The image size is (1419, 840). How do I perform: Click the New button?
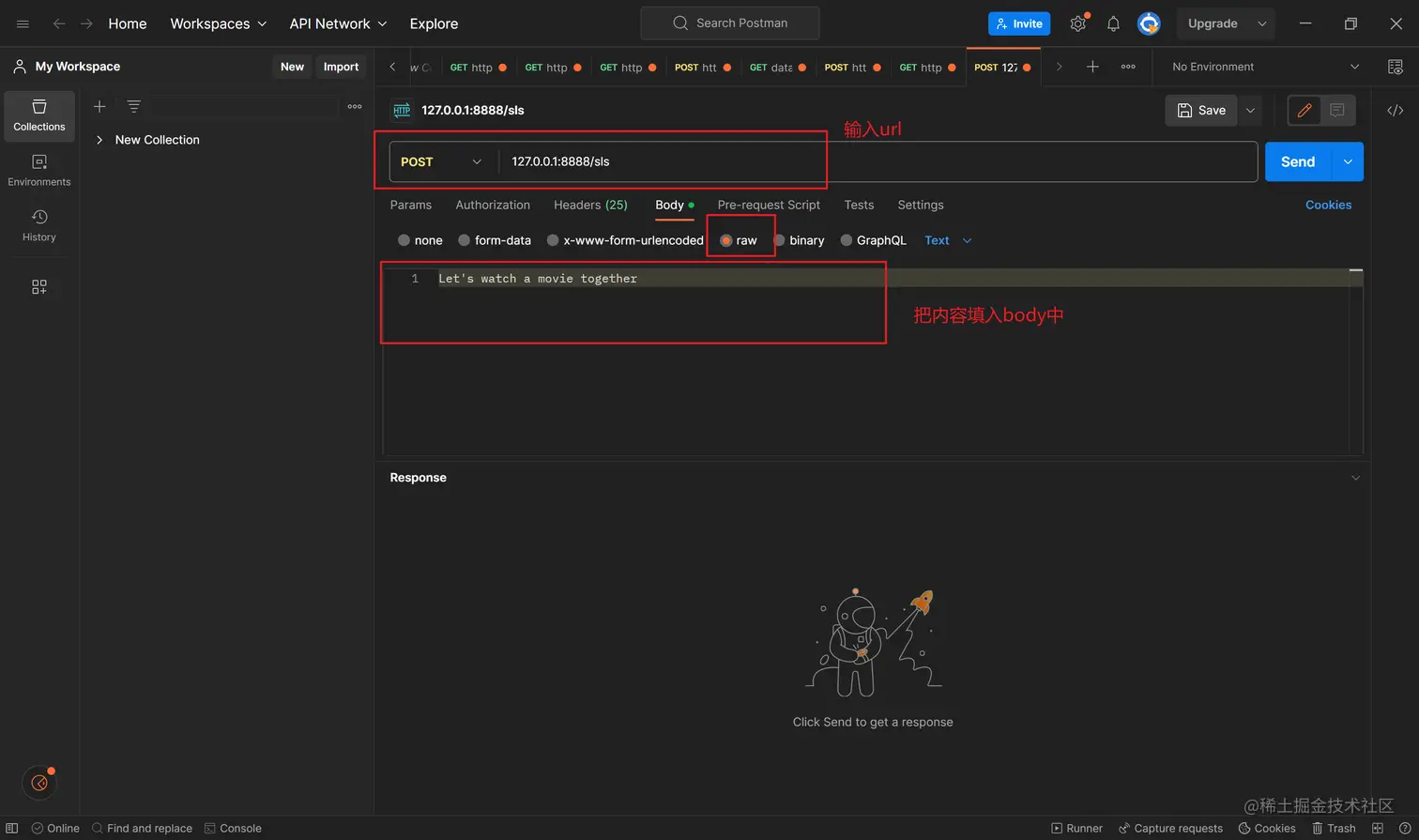(292, 67)
